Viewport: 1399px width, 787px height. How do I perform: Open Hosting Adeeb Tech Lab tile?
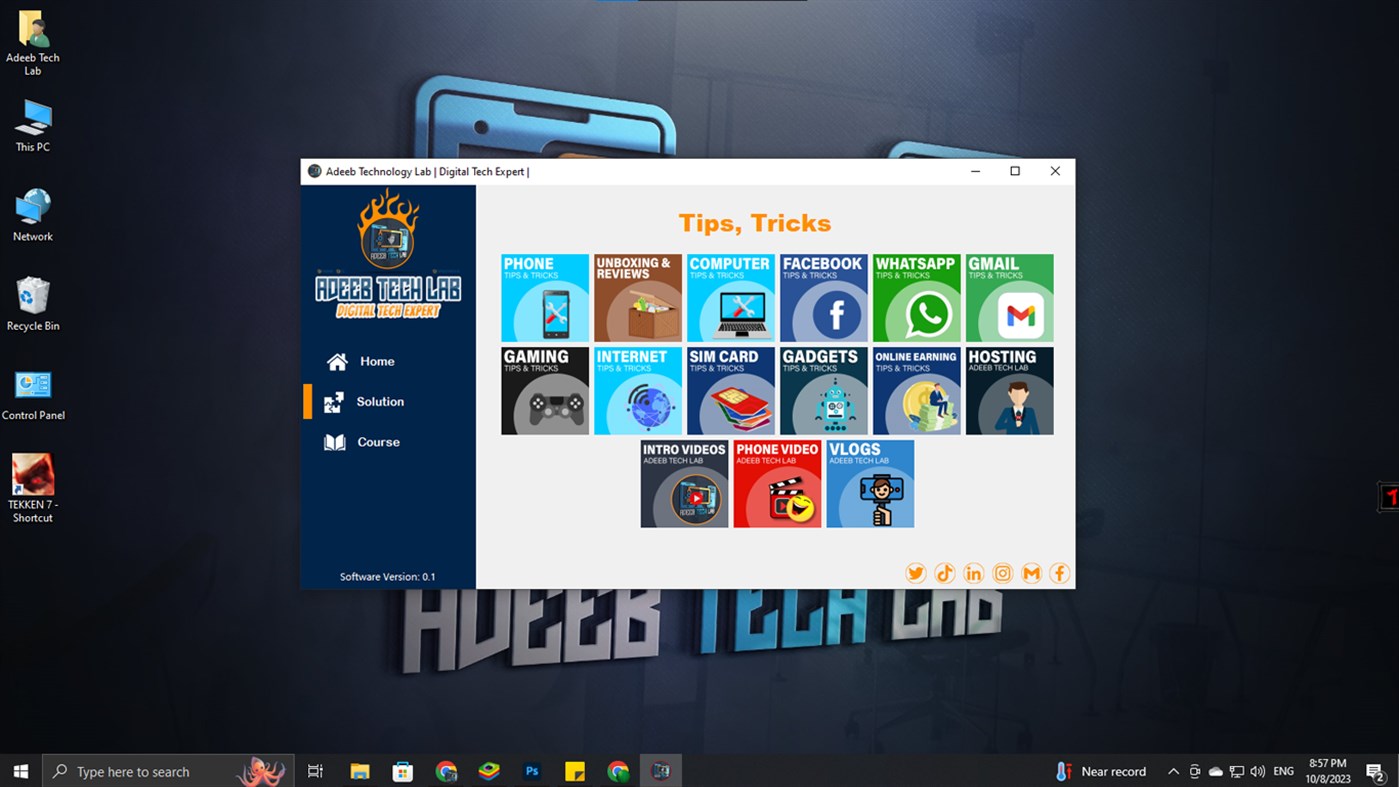pyautogui.click(x=1009, y=390)
